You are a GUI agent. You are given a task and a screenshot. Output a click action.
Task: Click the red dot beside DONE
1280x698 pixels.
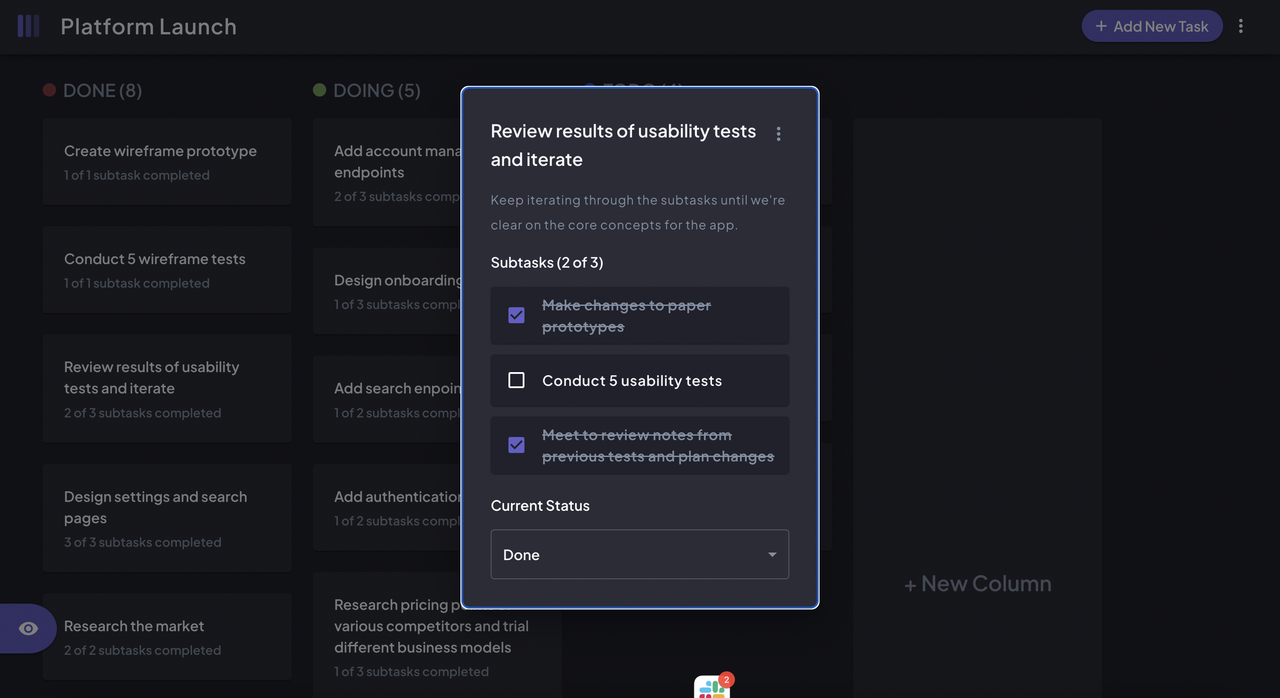tap(49, 90)
